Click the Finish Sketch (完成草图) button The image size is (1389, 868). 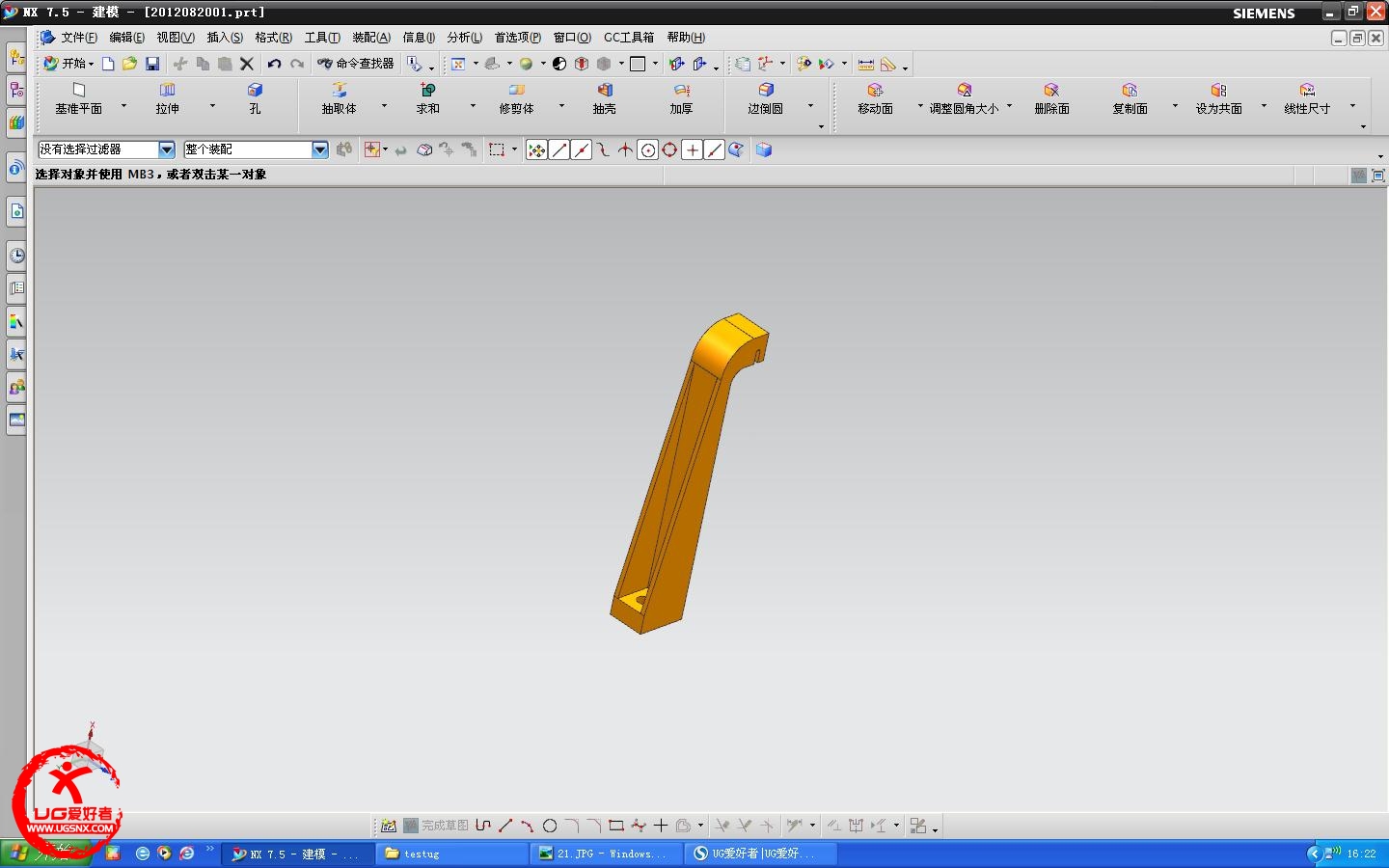pyautogui.click(x=436, y=826)
